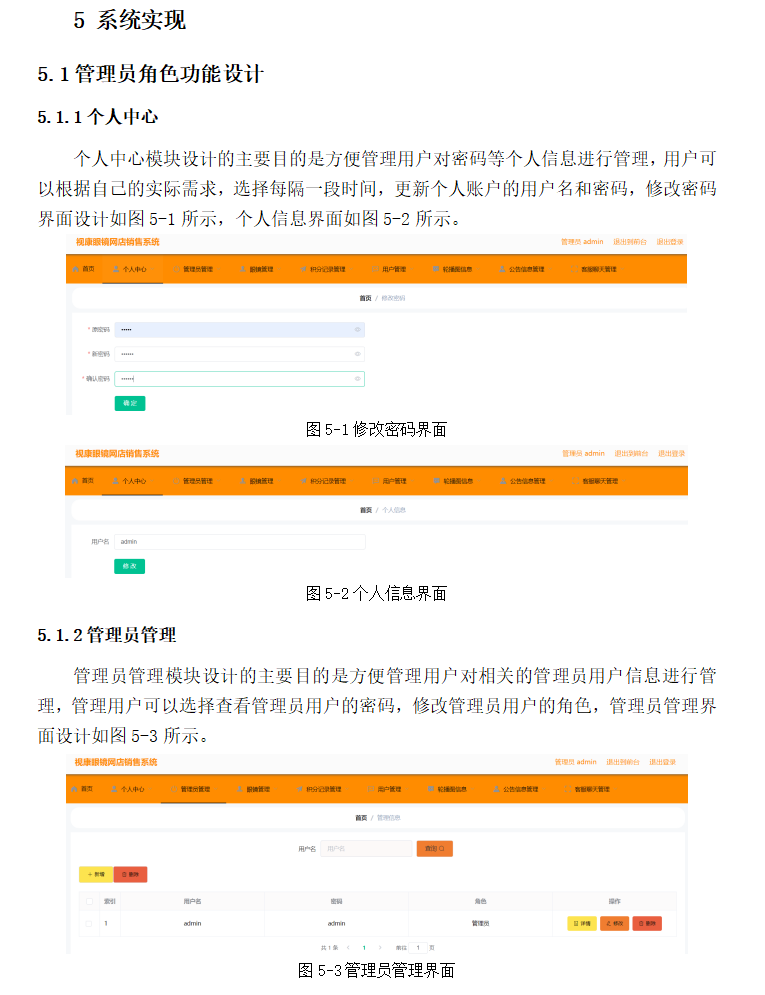Open 积分记录管理 menu in figure 5-2
The width and height of the screenshot is (765, 995).
(x=324, y=481)
